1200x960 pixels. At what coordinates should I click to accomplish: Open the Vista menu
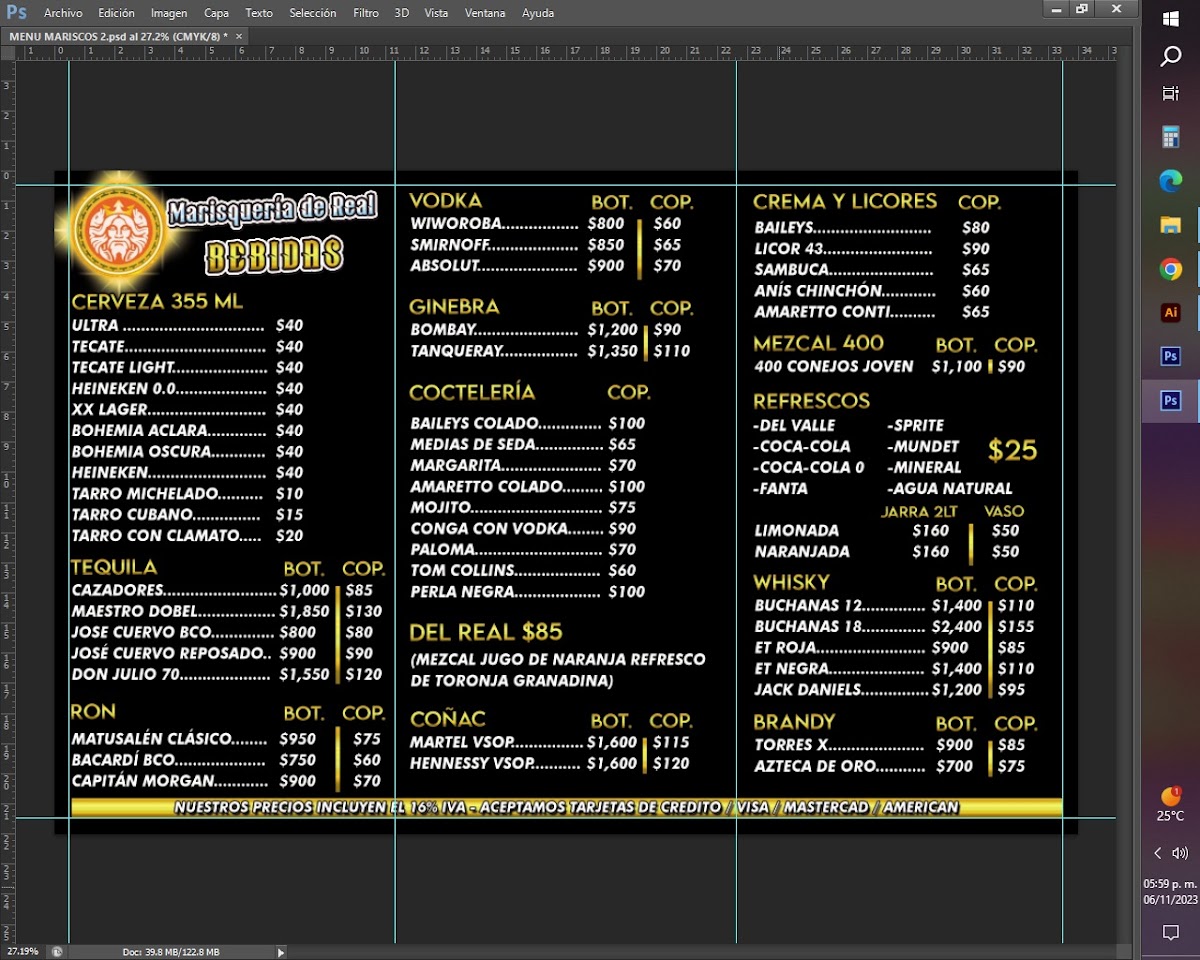[436, 13]
